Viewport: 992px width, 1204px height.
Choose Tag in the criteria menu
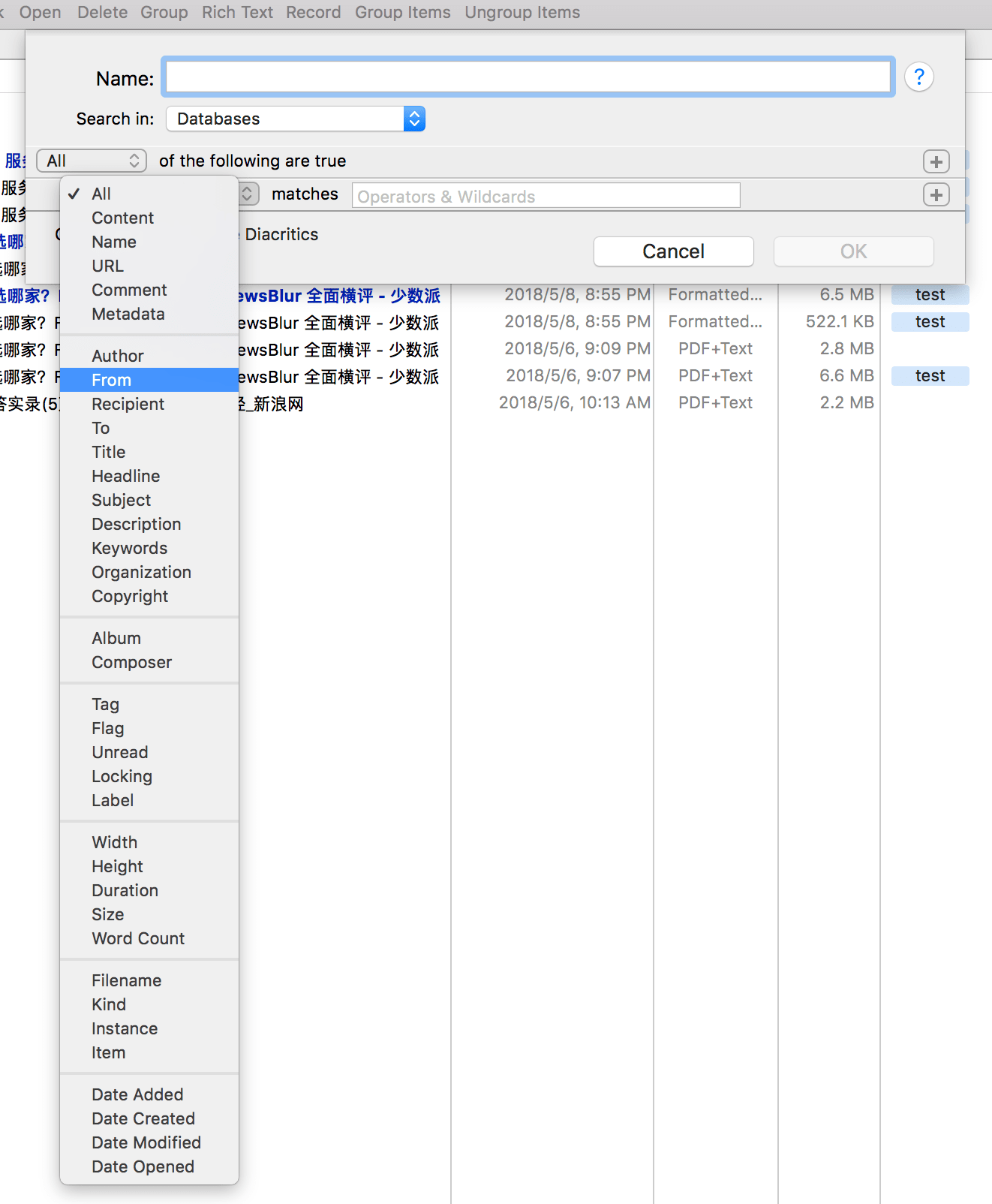(106, 704)
